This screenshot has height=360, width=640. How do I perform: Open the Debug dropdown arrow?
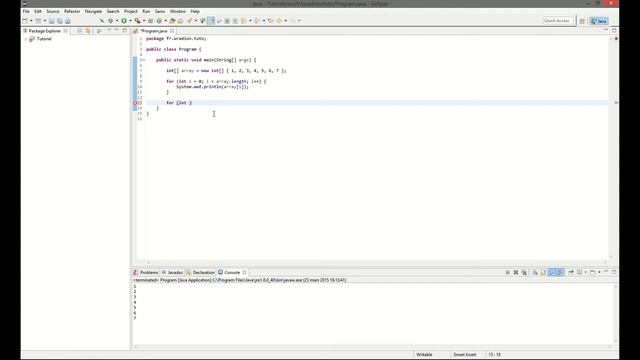(117, 20)
